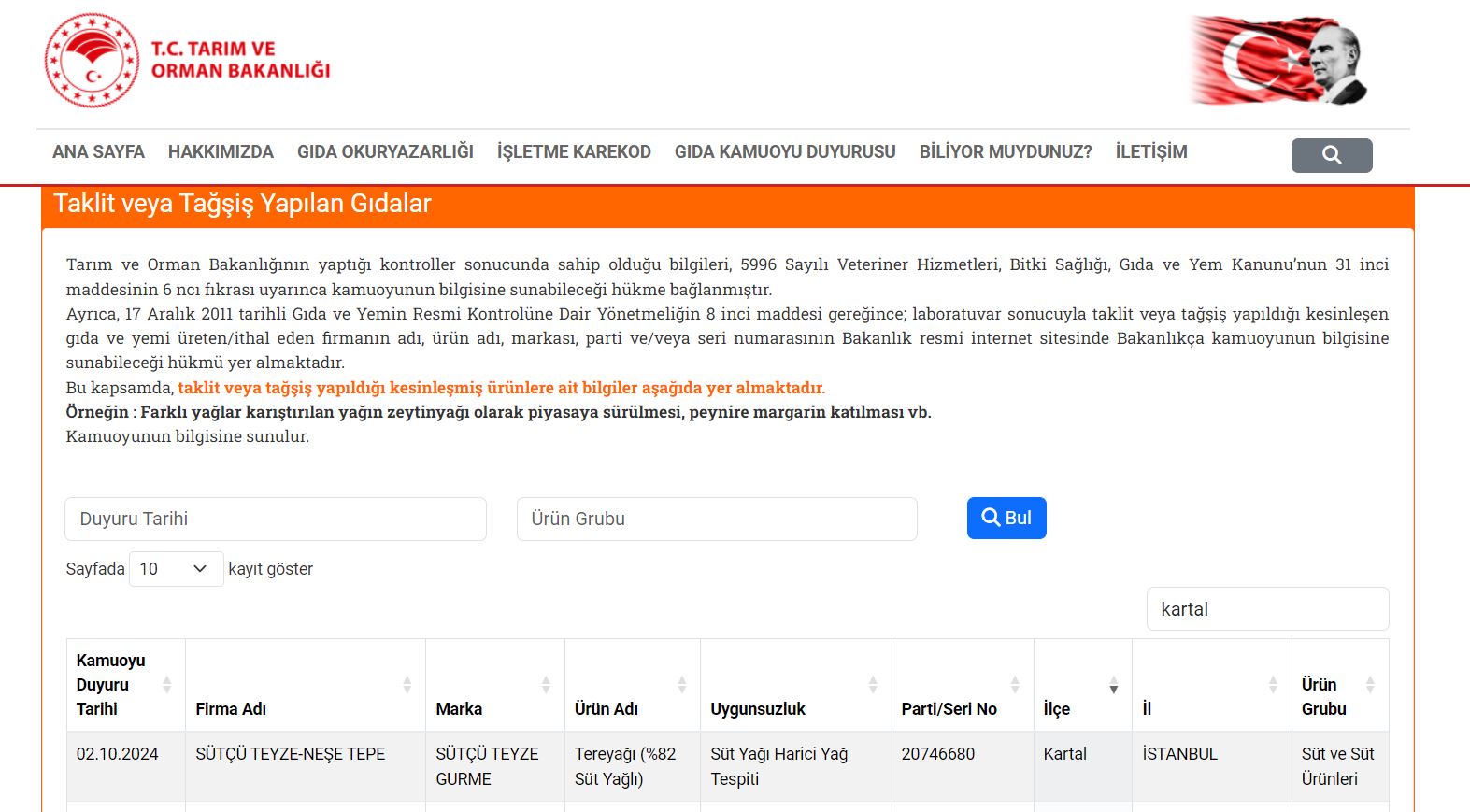The height and width of the screenshot is (812, 1470).
Task: Sort table by İl column
Action: [1272, 685]
